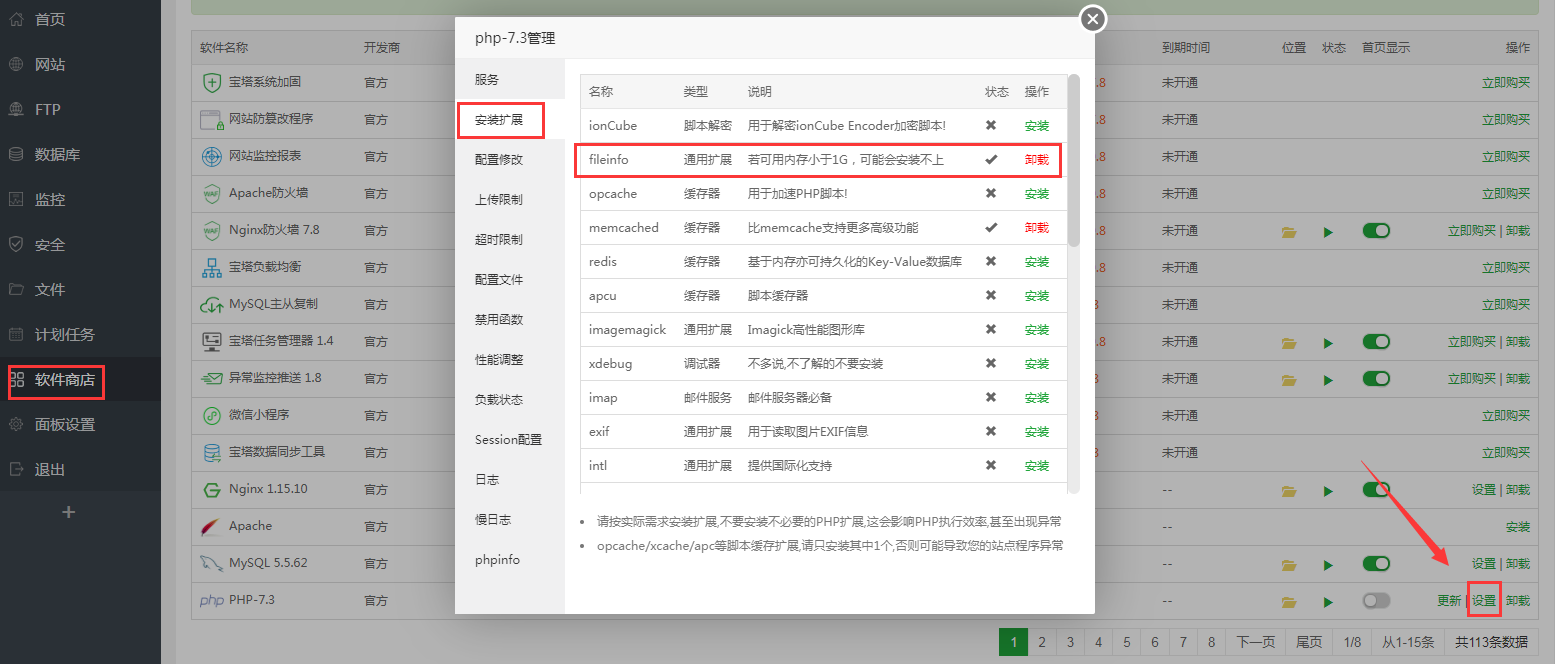Click the extension list vertical scrollbar
The image size is (1555, 664).
pyautogui.click(x=1074, y=160)
